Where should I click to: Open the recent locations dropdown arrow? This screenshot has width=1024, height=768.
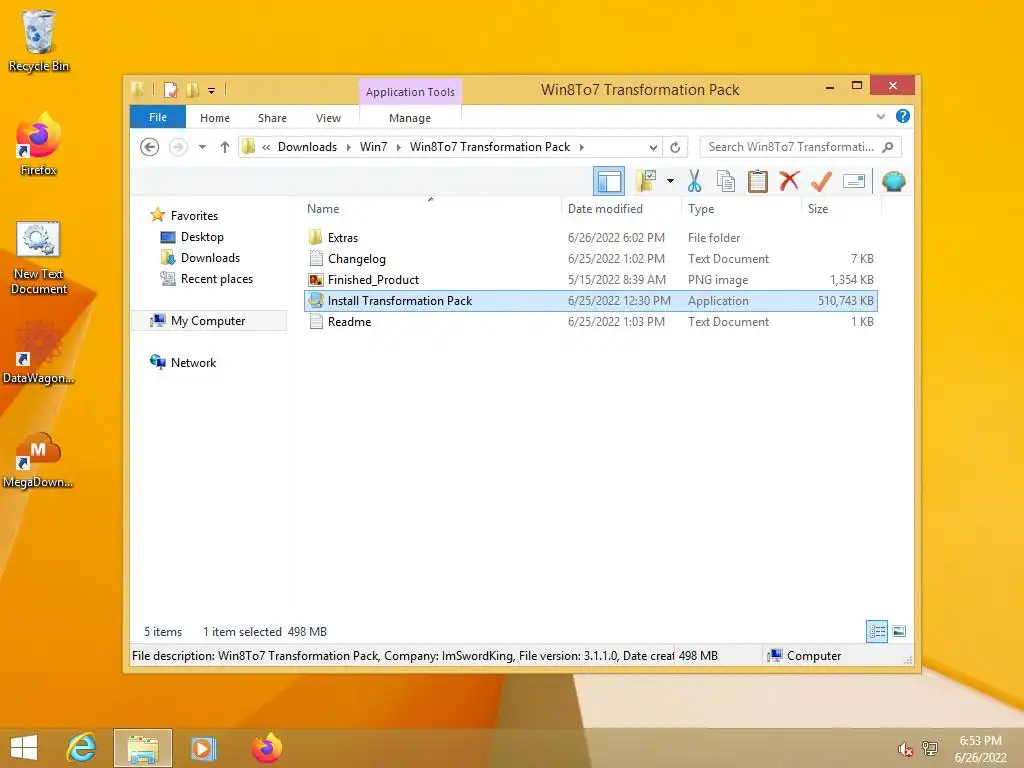click(202, 147)
